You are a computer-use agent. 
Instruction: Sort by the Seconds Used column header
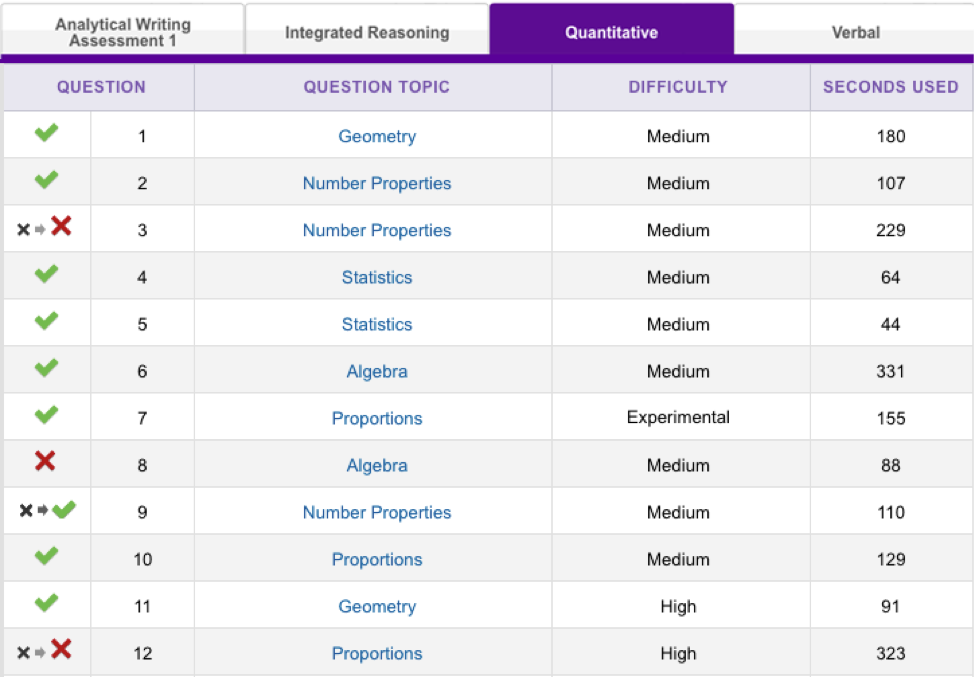[x=890, y=87]
